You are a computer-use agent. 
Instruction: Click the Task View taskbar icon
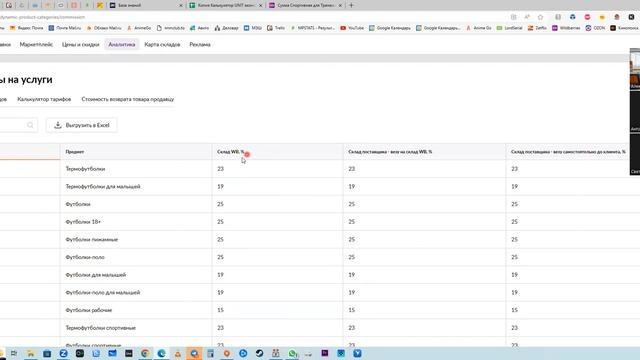14,353
